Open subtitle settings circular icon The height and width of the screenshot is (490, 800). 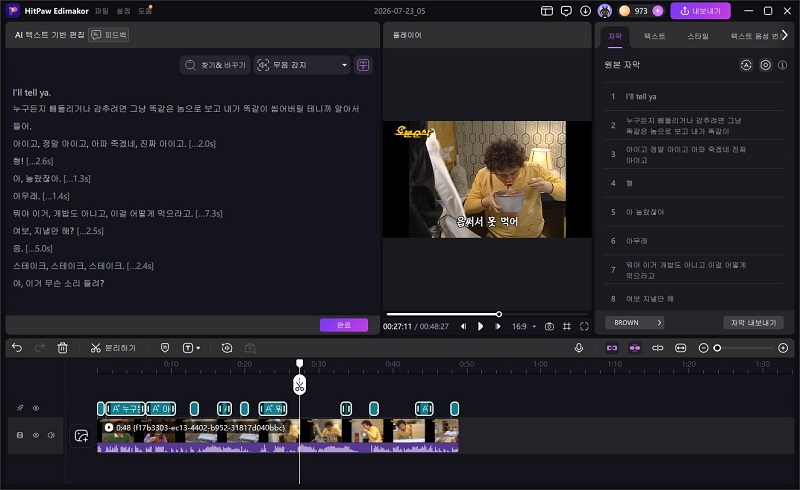[765, 65]
